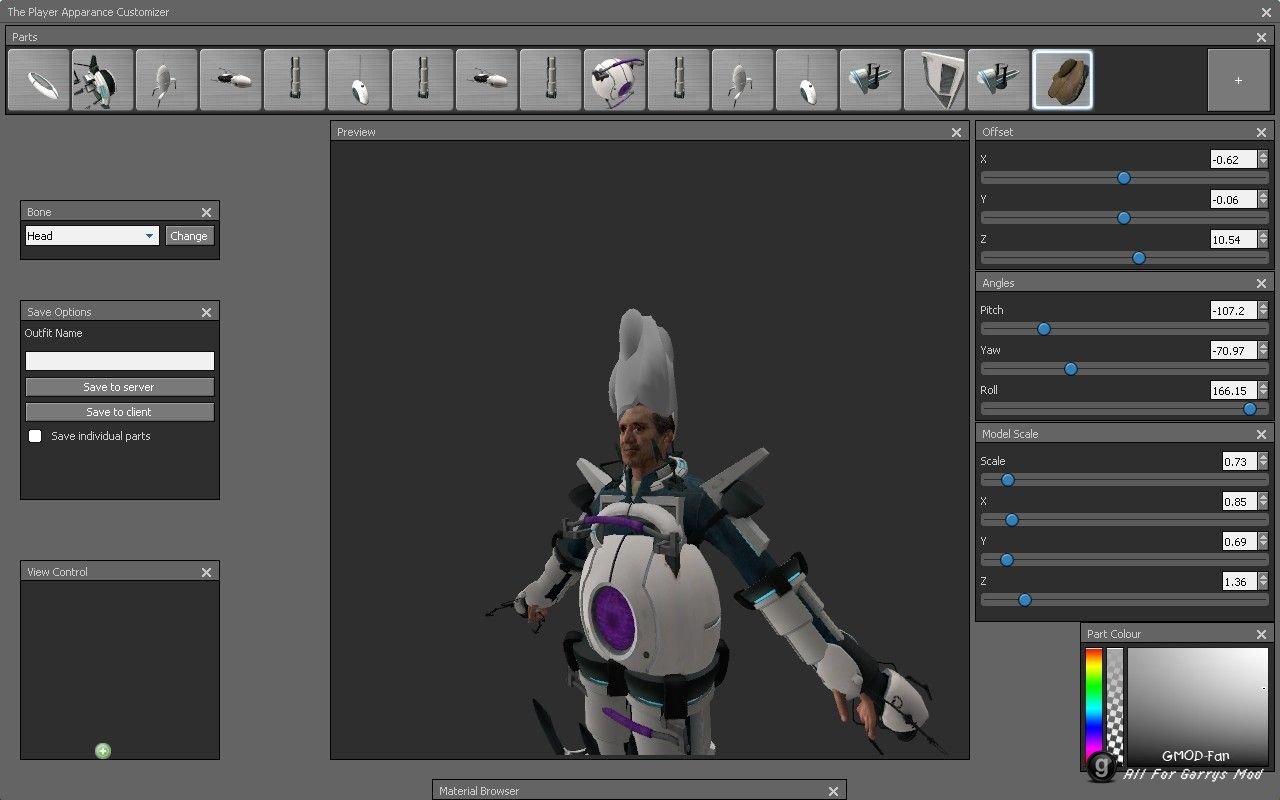
Task: Close the Part Colour panel
Action: pos(1261,634)
